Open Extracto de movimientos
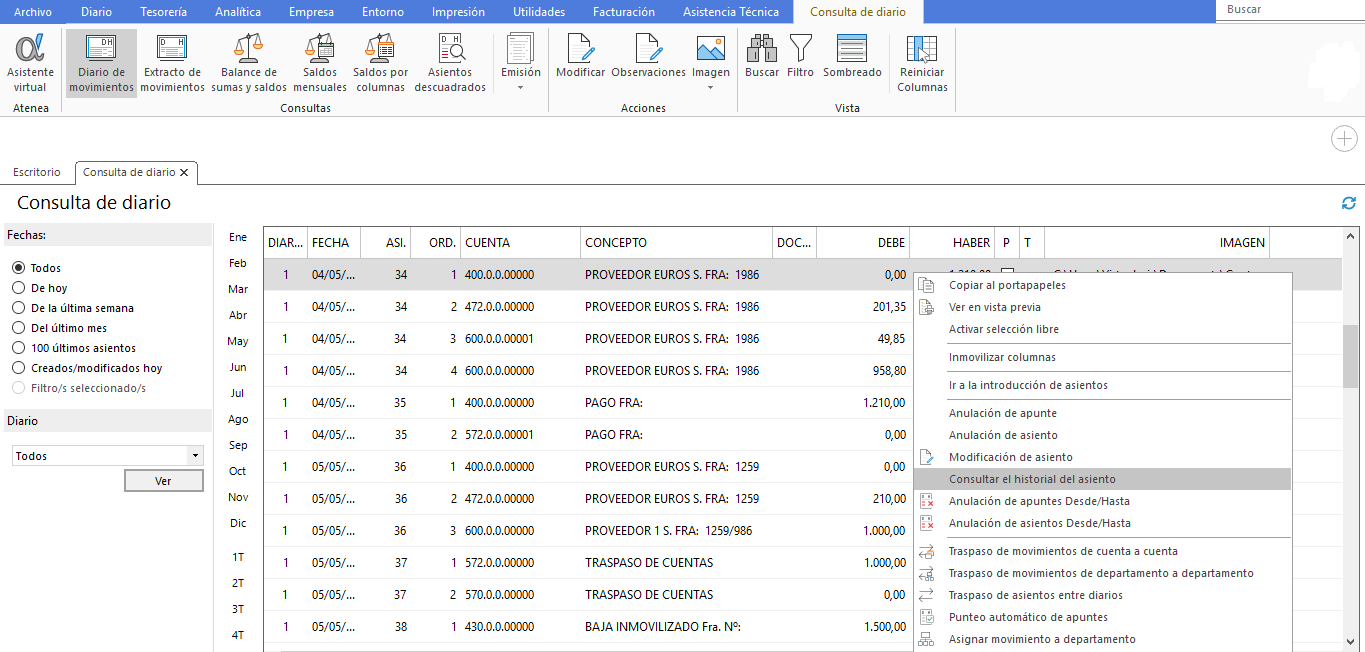Screen dimensions: 1365x652 click(172, 63)
